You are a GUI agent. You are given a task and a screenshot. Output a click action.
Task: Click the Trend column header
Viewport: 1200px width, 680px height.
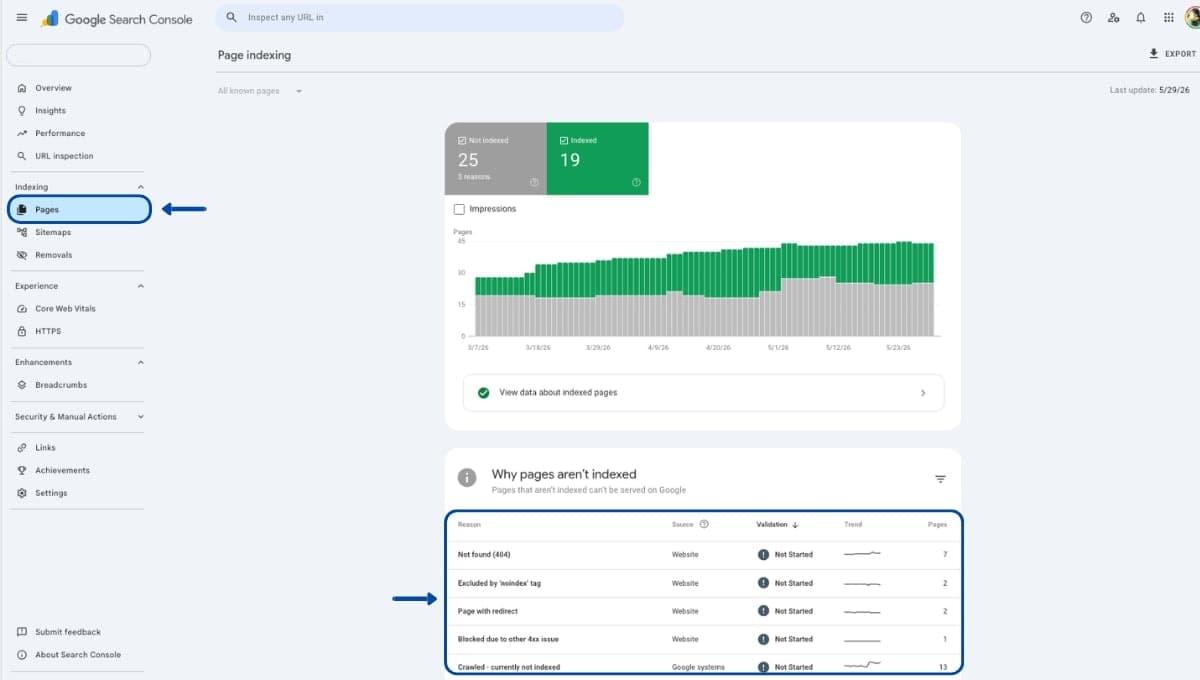[x=852, y=525]
